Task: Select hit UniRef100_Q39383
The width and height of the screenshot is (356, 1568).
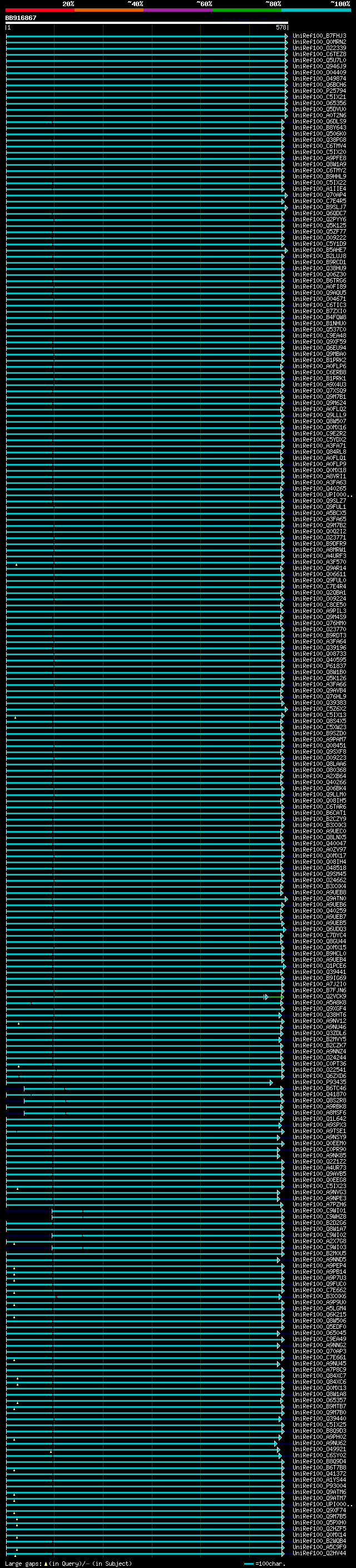Action: pos(319,703)
